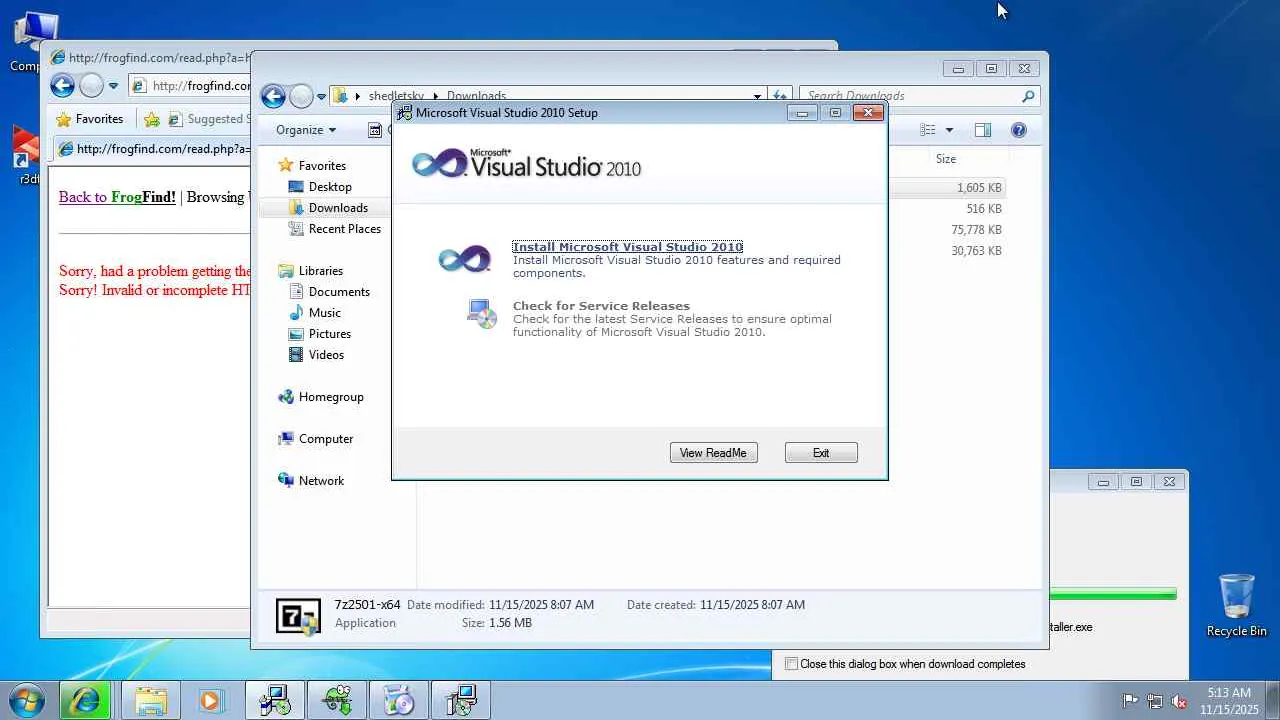Change the view with the Explorer view icon
1280x720 pixels.
pyautogui.click(x=928, y=130)
